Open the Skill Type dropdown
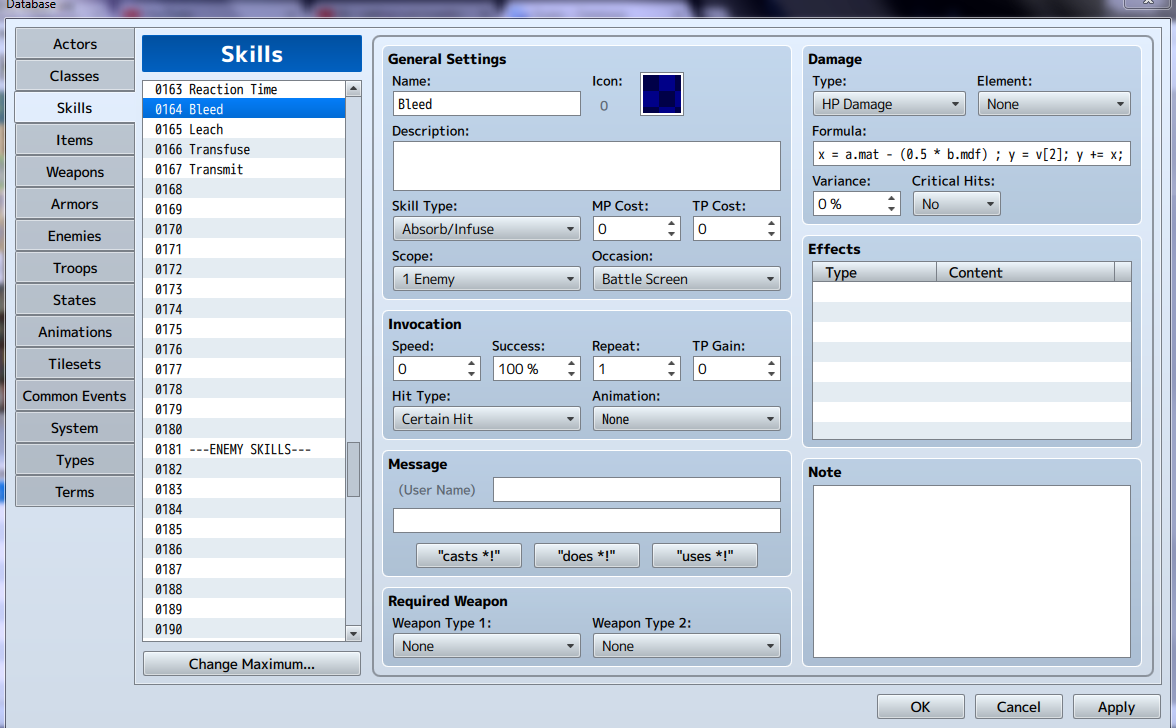This screenshot has height=728, width=1176. (x=486, y=228)
